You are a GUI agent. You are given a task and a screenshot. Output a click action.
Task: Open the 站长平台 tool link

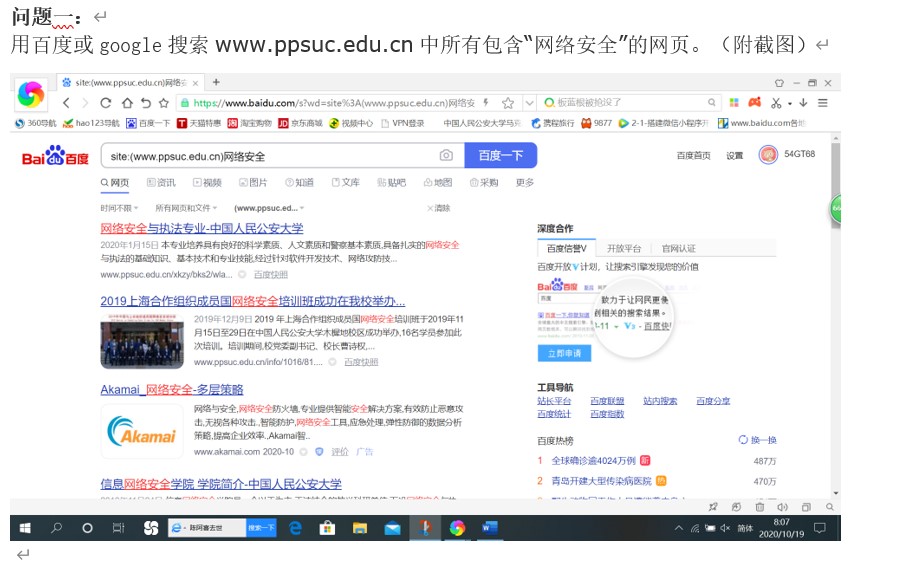coord(554,401)
